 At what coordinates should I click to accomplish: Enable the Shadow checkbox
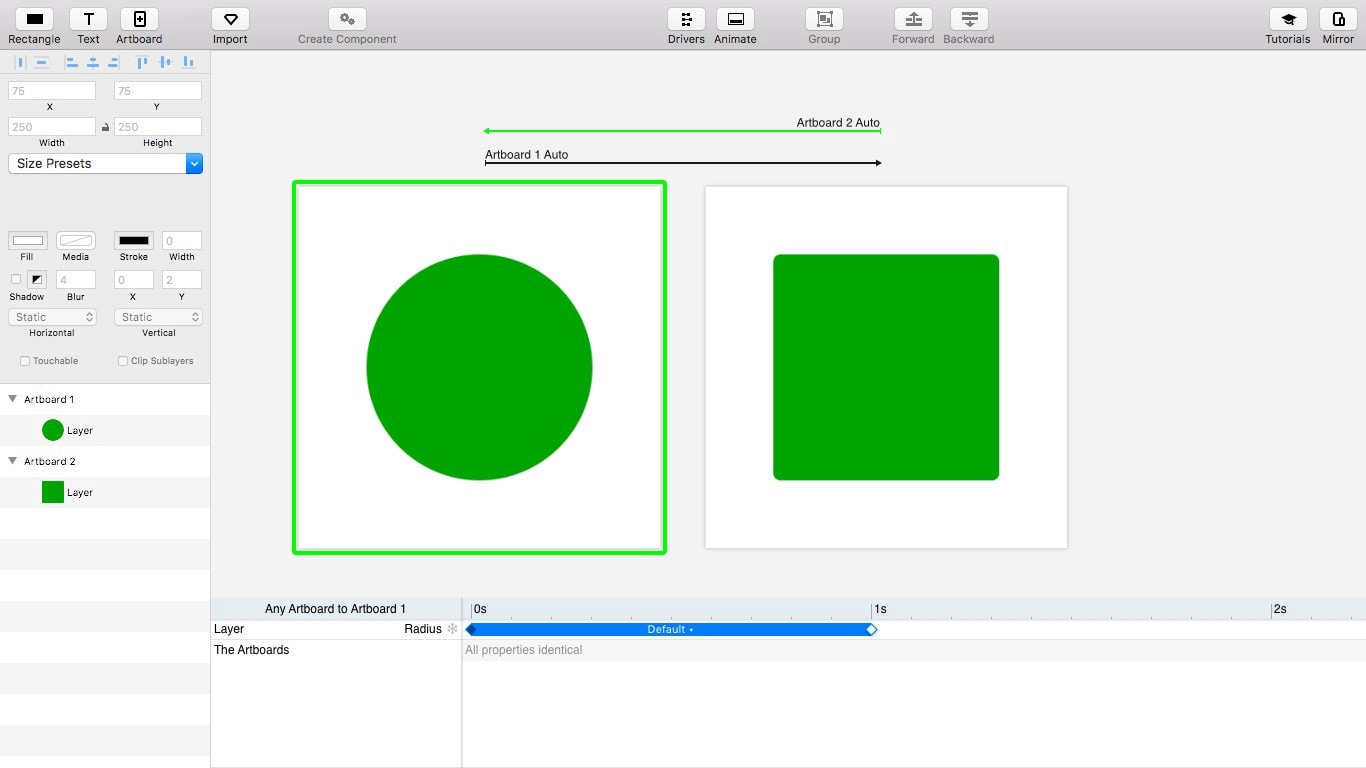coord(15,279)
